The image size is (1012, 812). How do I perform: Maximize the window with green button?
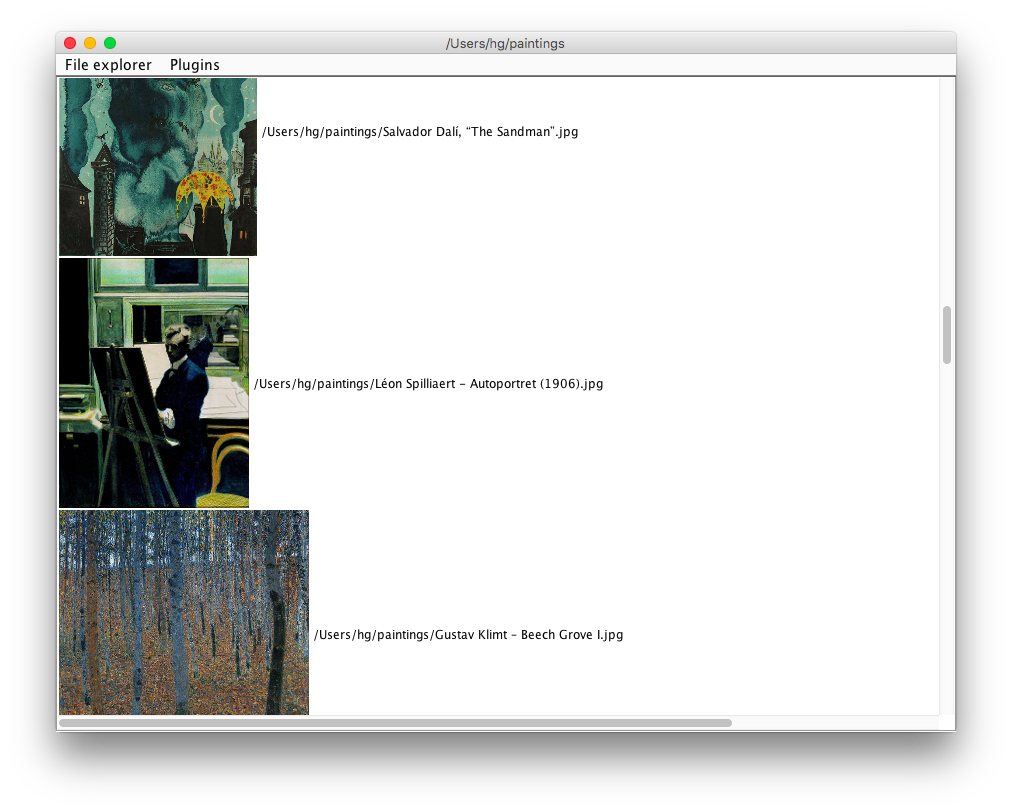[x=110, y=43]
